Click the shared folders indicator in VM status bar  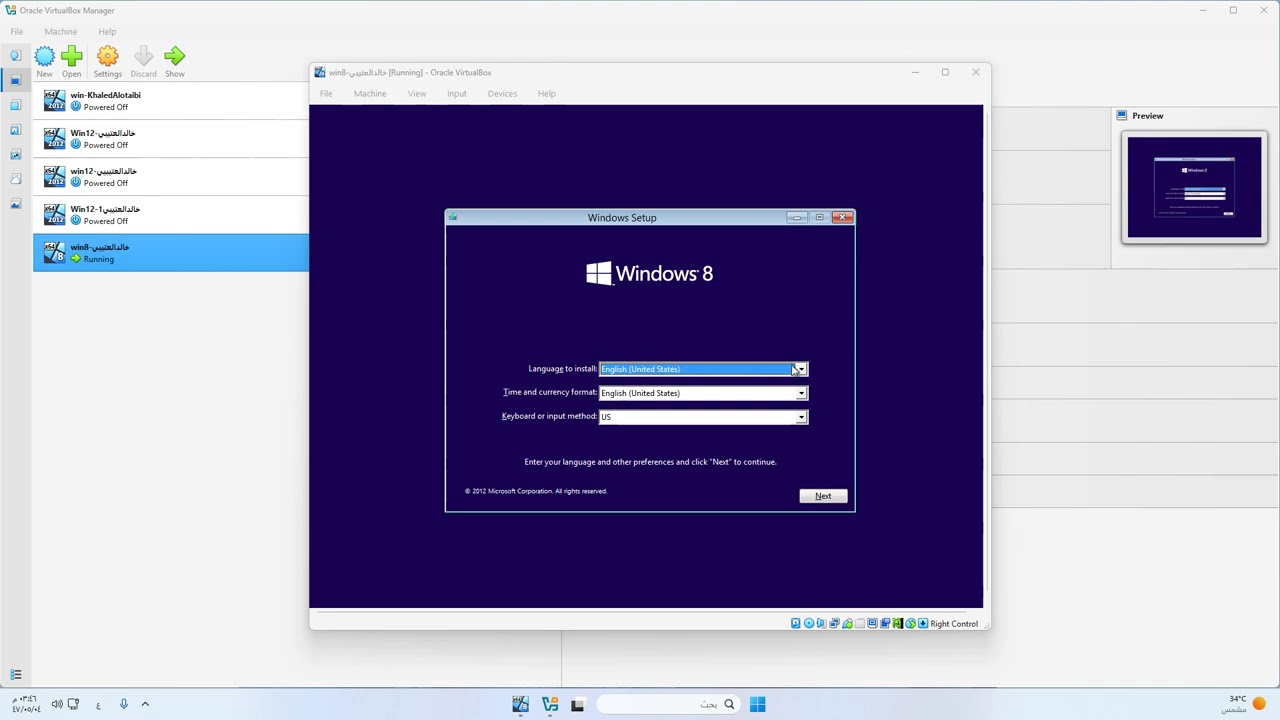860,624
